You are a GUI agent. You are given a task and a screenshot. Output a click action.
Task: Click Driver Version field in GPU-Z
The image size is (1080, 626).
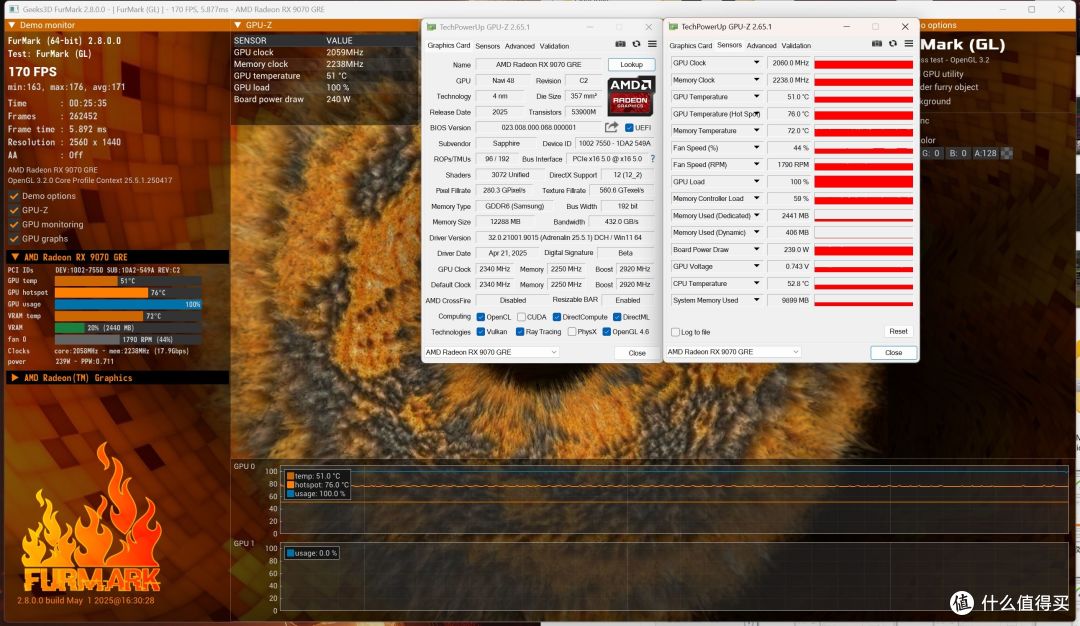click(564, 238)
